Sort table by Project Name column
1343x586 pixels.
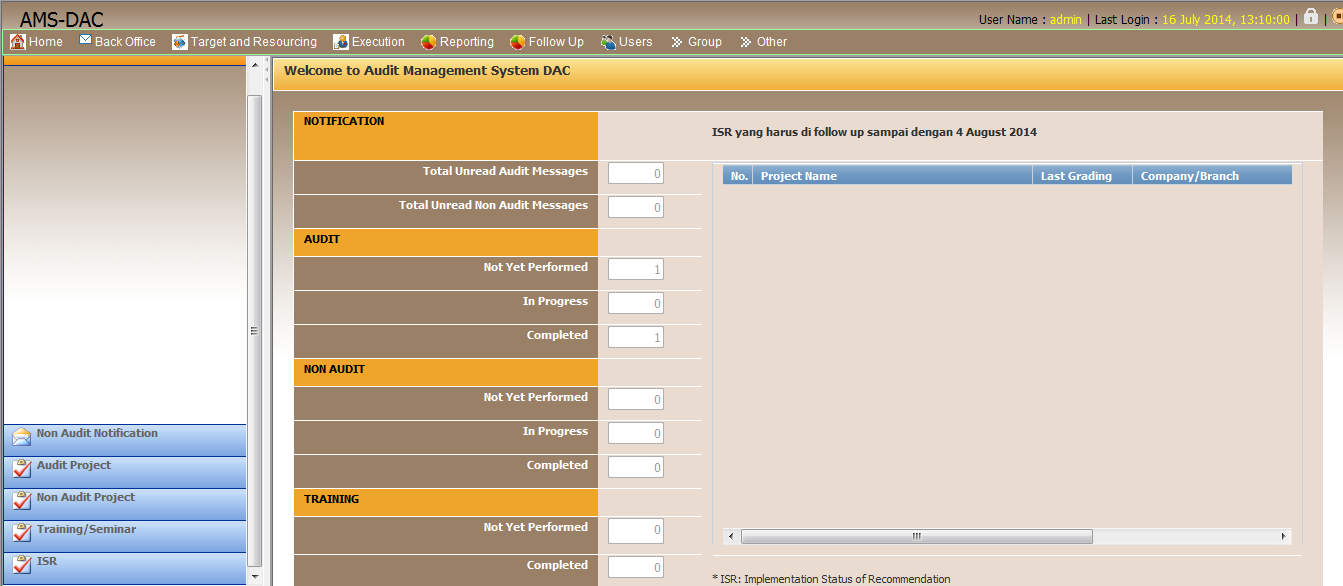[798, 176]
